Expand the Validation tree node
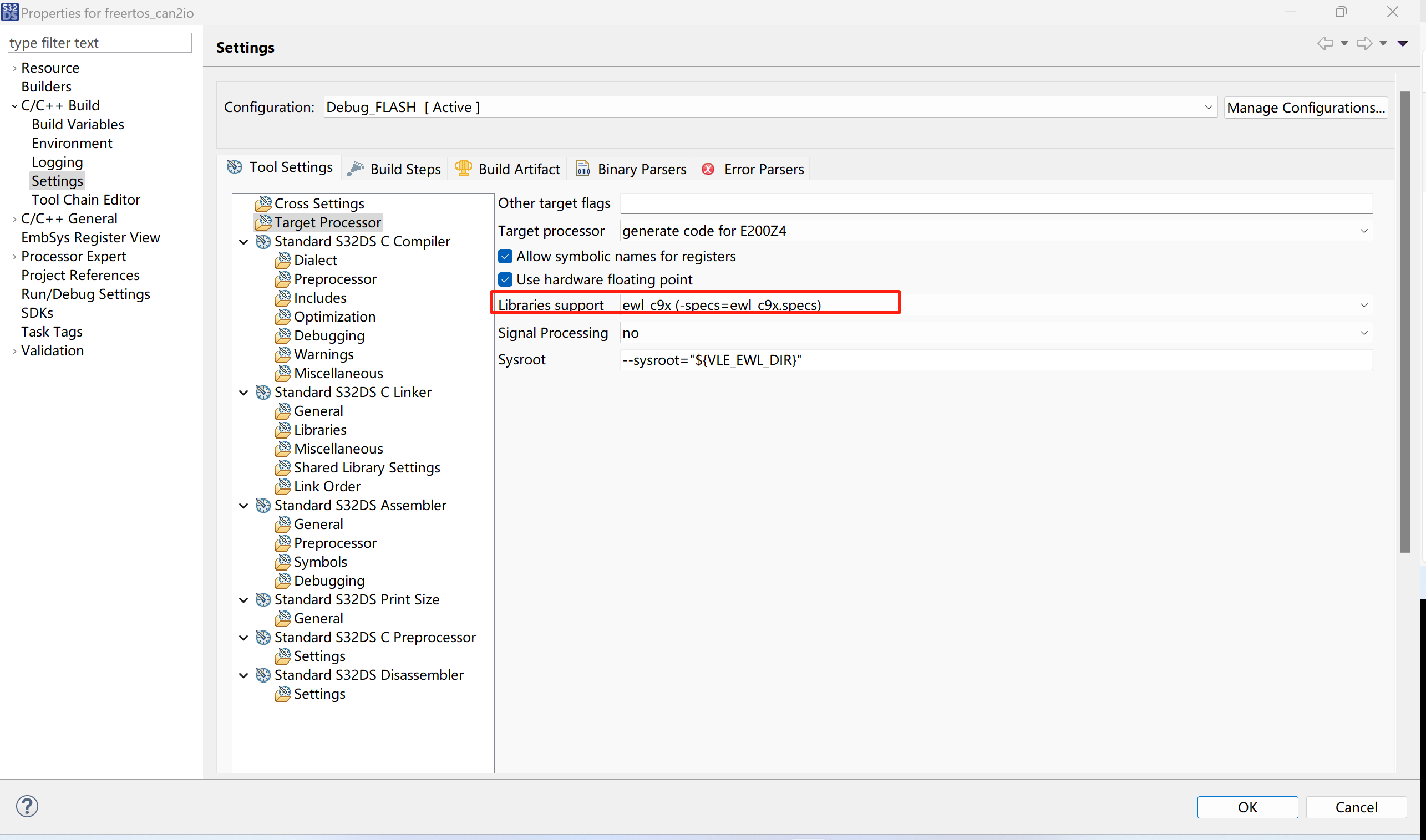1426x840 pixels. pyautogui.click(x=14, y=351)
